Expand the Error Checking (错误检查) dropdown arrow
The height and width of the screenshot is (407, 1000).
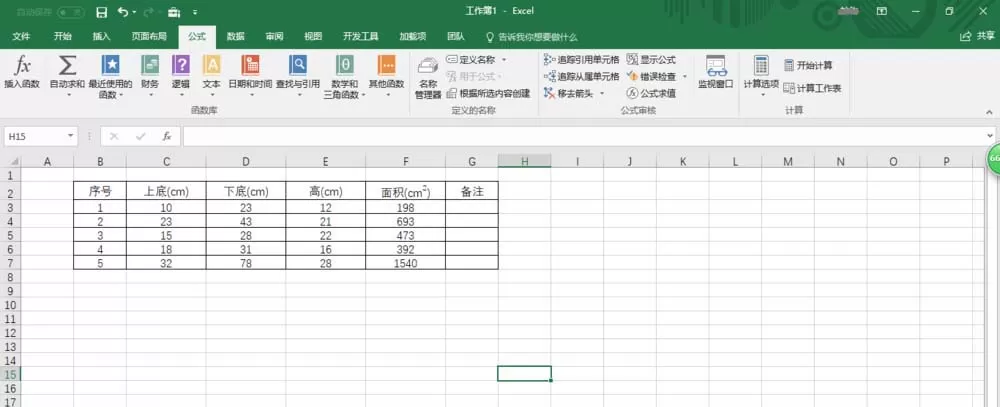tap(685, 76)
